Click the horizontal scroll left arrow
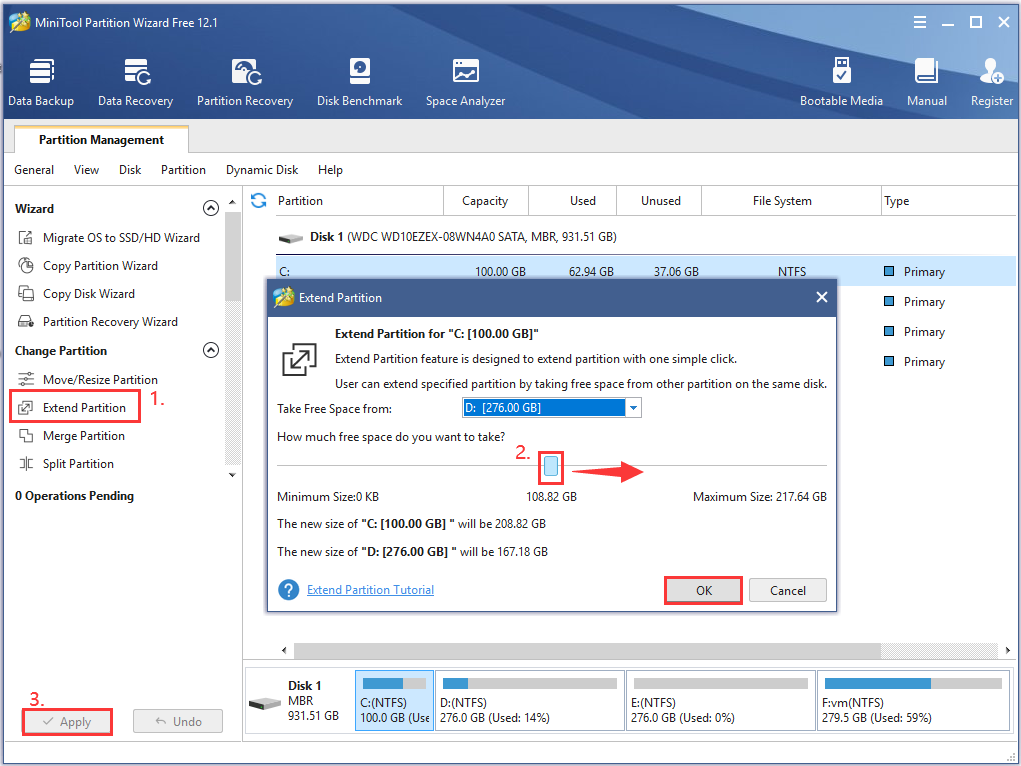Screen dimensions: 1021x766 [x=284, y=650]
